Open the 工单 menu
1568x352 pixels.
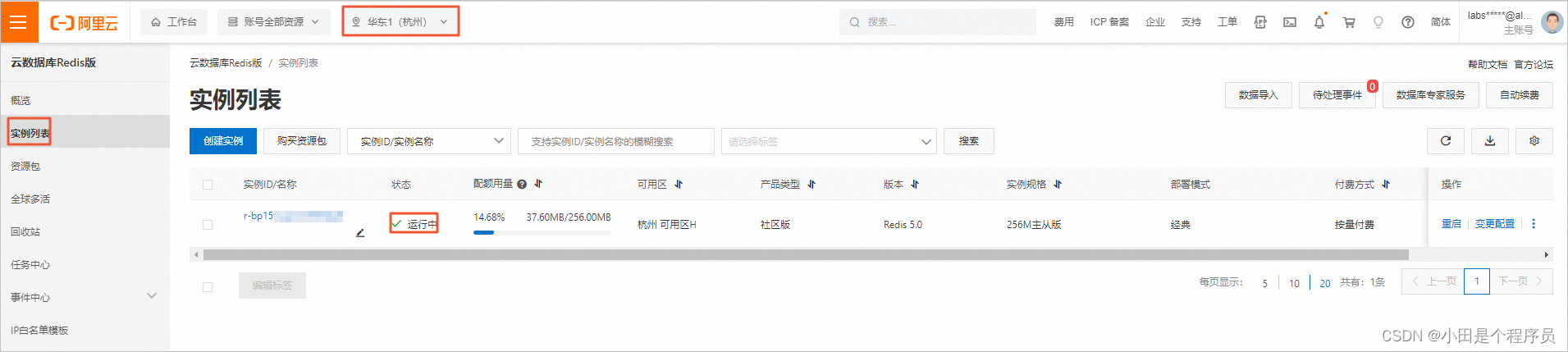1227,22
